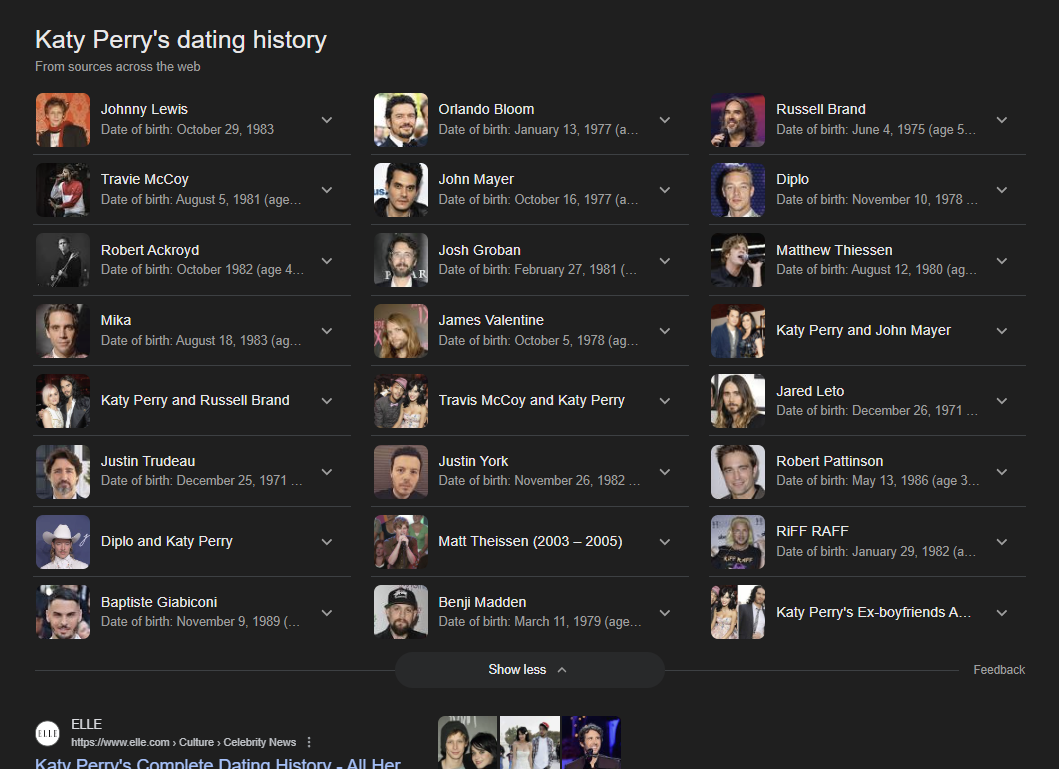
Task: Click Robert Ackroyd thumbnail photo
Action: pos(63,261)
